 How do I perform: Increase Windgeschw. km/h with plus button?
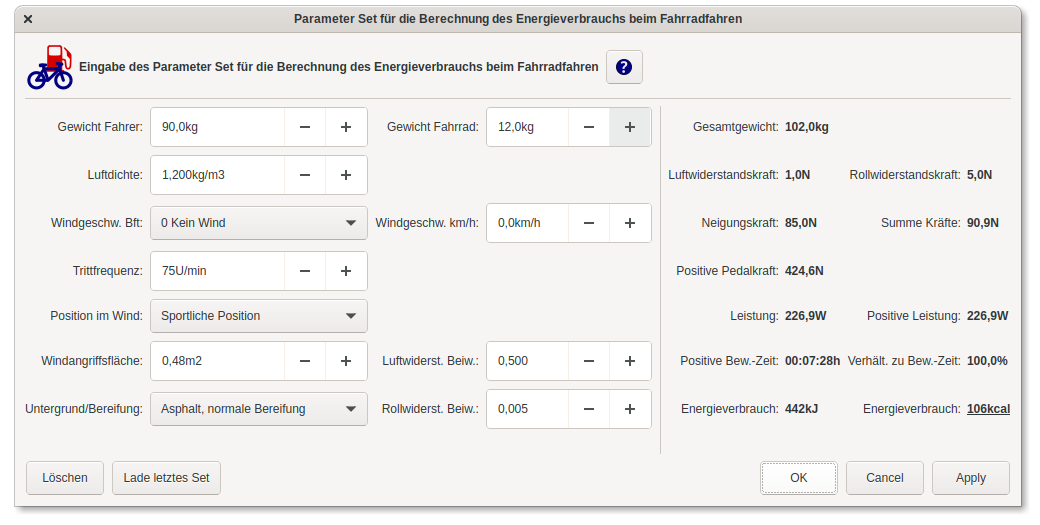pyautogui.click(x=630, y=223)
